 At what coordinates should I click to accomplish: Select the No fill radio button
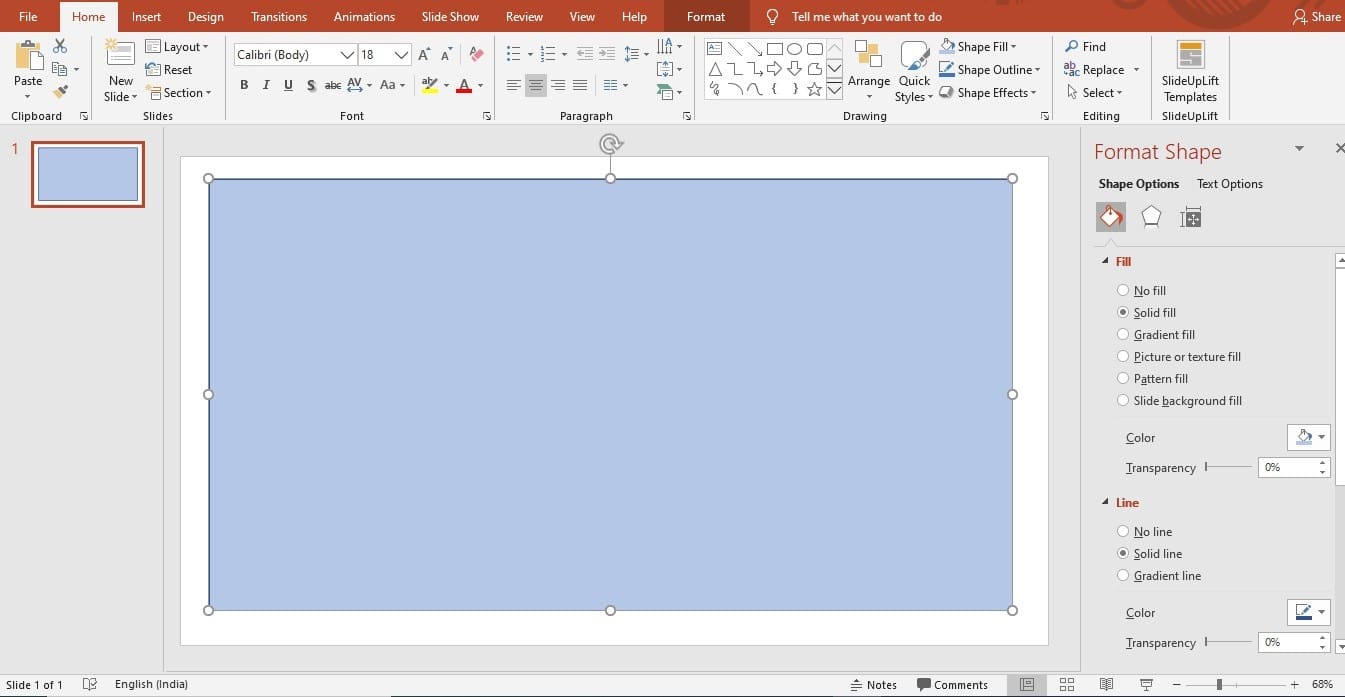point(1123,291)
